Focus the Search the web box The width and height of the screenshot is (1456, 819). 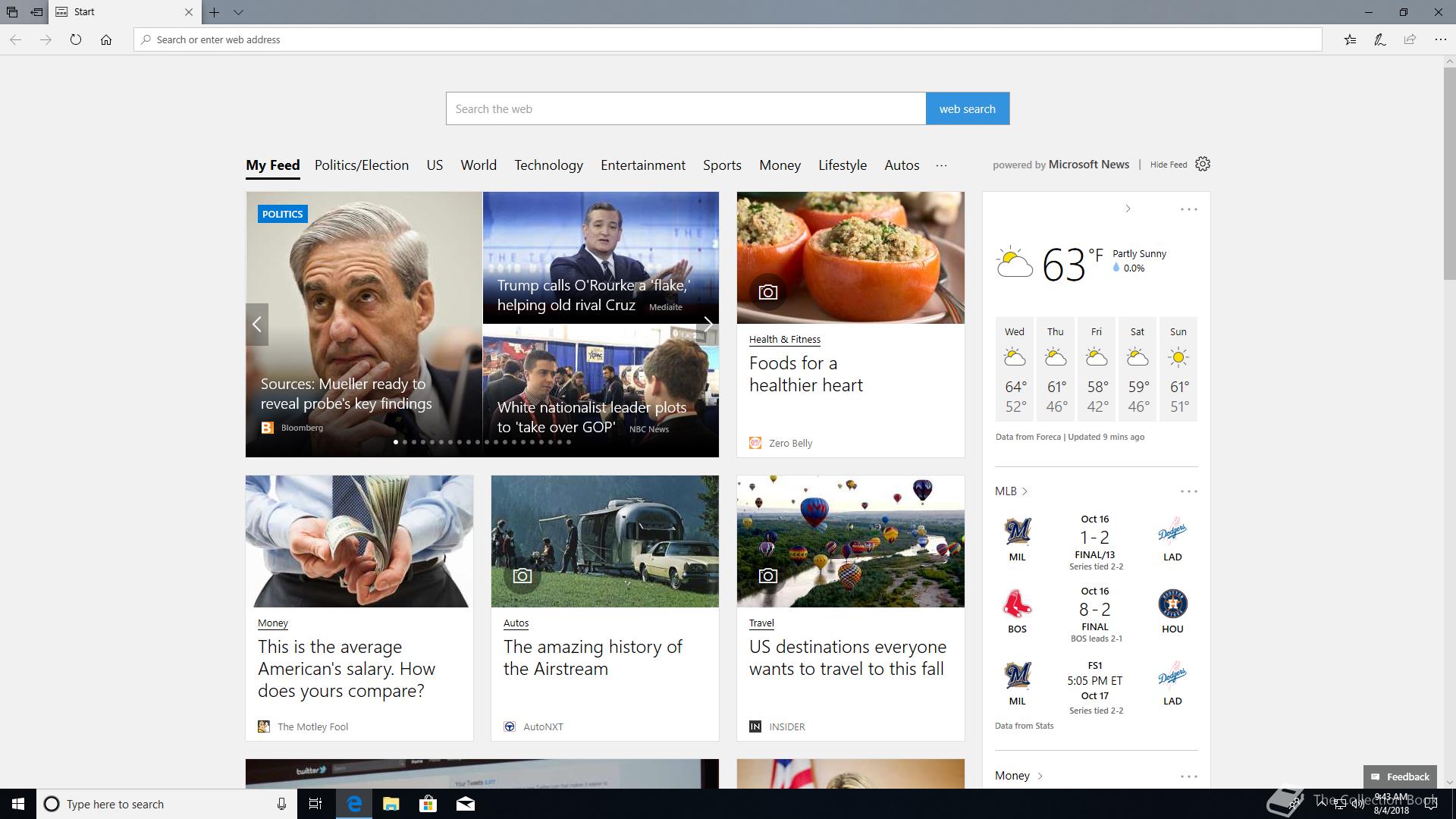[x=686, y=108]
